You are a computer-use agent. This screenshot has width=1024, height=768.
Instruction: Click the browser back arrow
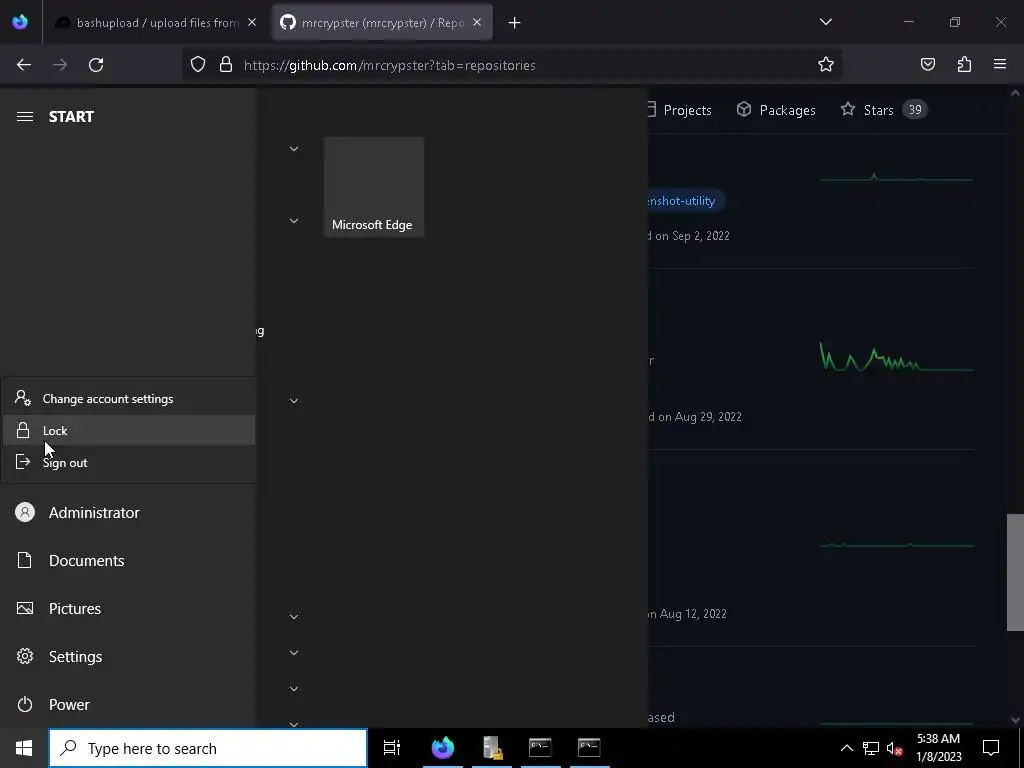coord(24,65)
